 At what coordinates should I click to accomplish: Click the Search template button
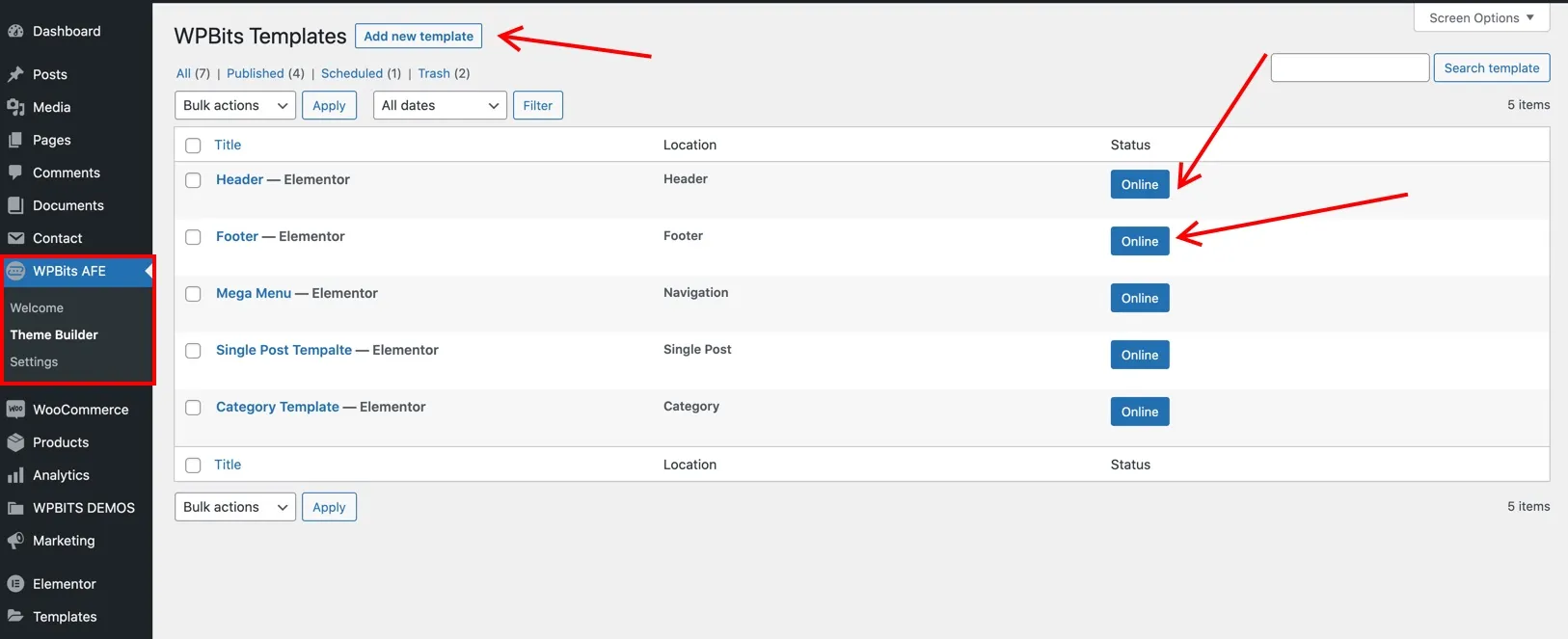tap(1492, 67)
